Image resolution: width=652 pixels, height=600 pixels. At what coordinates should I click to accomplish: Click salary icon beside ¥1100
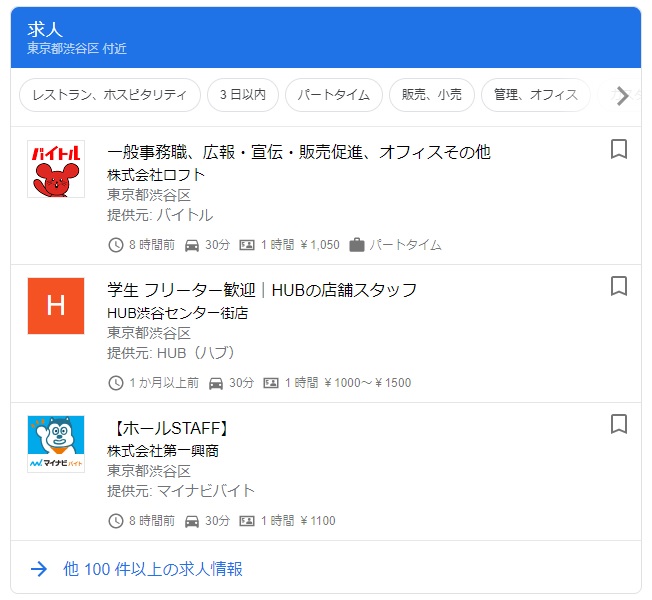coord(247,521)
